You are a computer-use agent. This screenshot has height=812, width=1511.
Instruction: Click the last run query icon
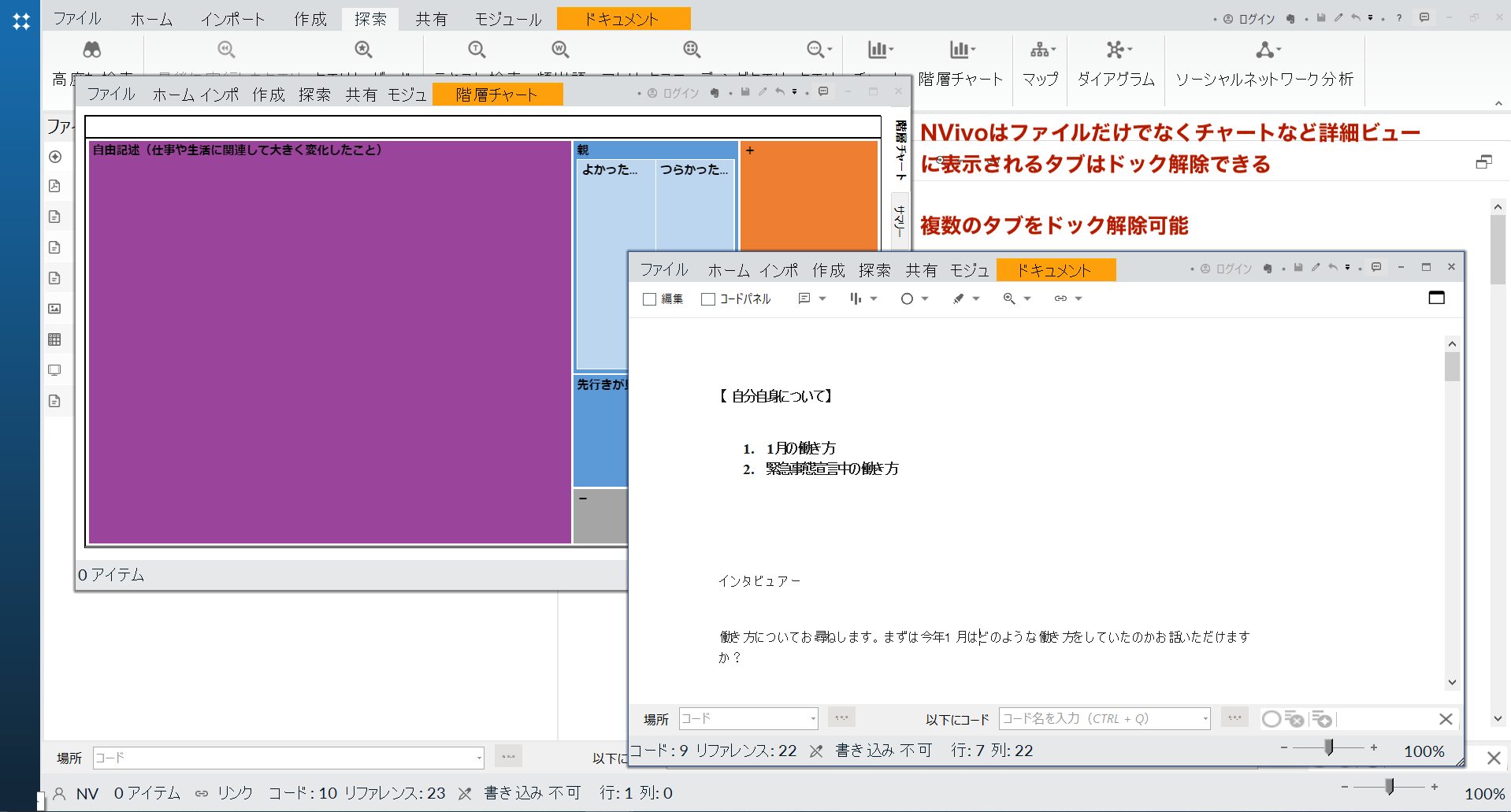coord(226,50)
